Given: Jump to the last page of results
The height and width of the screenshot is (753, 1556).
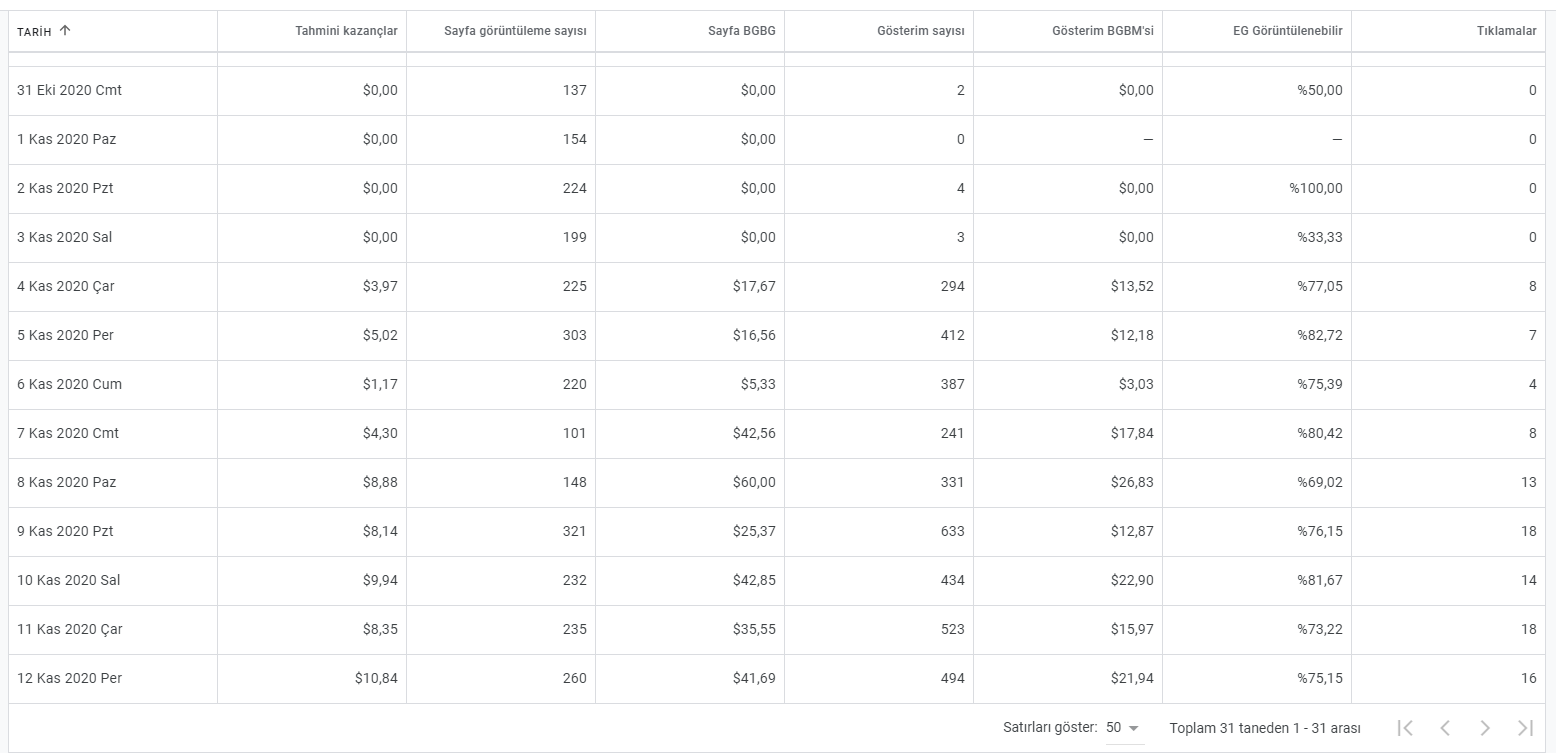Looking at the screenshot, I should coord(1525,728).
